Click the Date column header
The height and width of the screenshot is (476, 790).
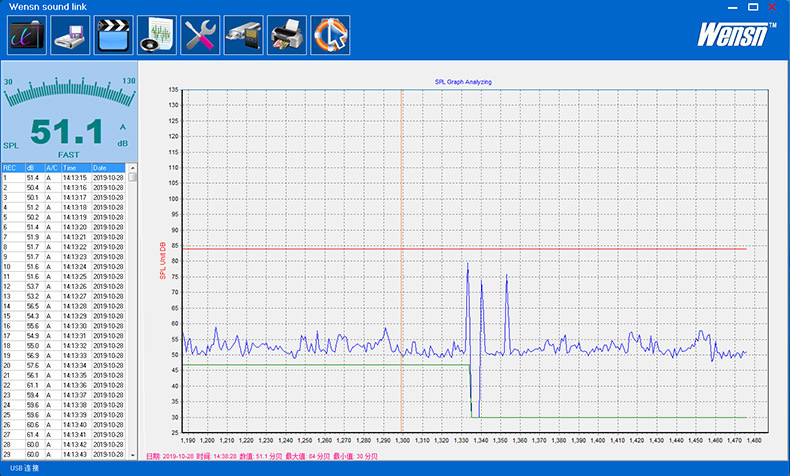tap(108, 168)
